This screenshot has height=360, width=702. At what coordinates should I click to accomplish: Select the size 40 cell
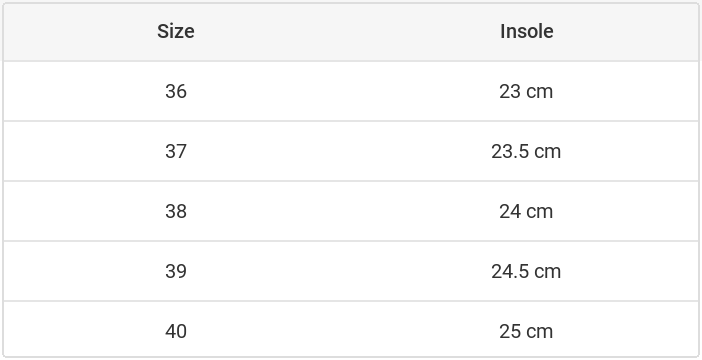176,331
